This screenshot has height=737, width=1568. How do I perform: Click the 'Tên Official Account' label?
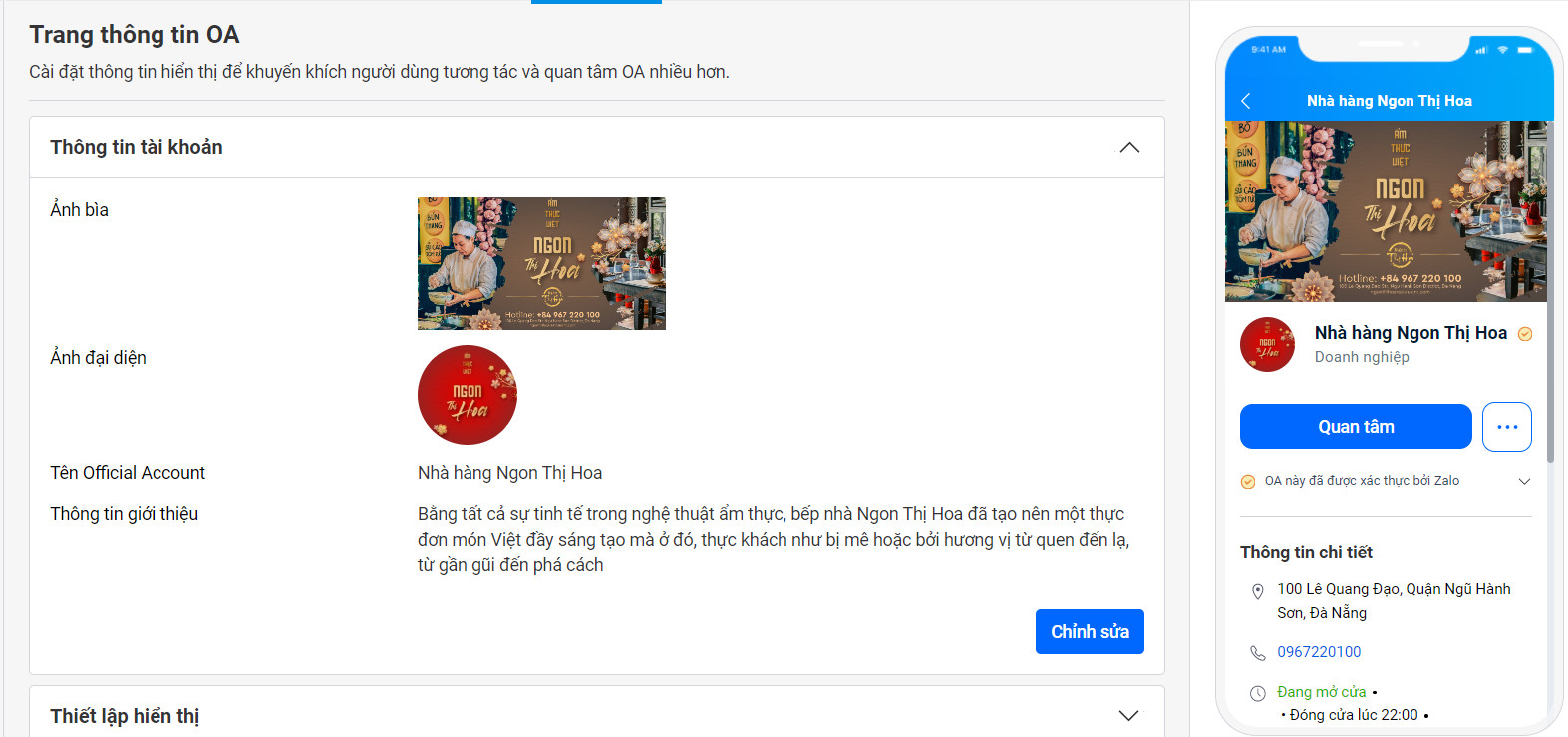pos(128,473)
